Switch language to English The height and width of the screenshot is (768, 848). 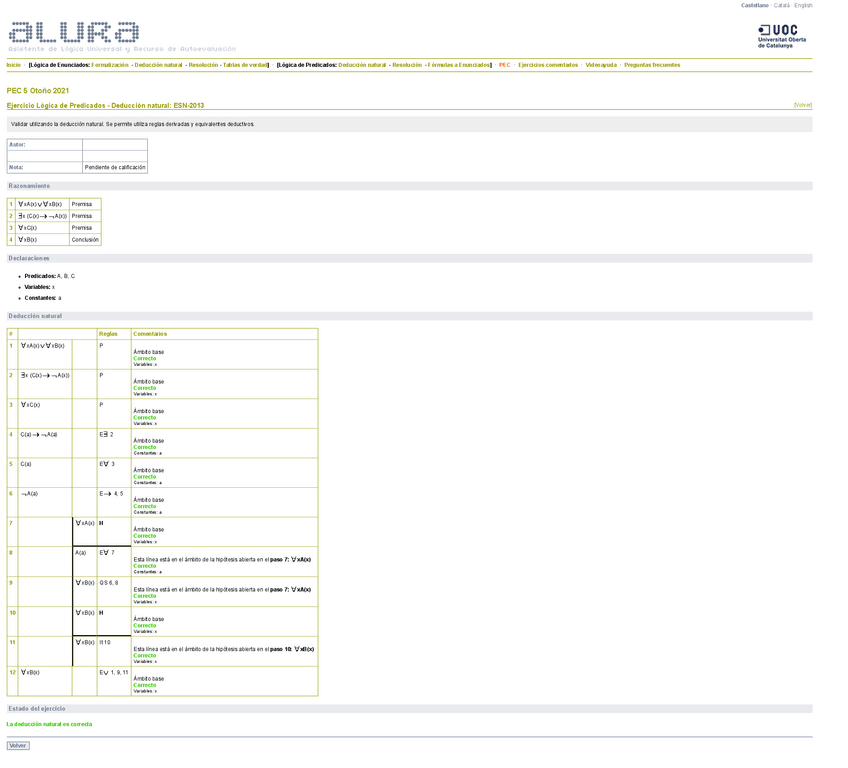click(803, 5)
